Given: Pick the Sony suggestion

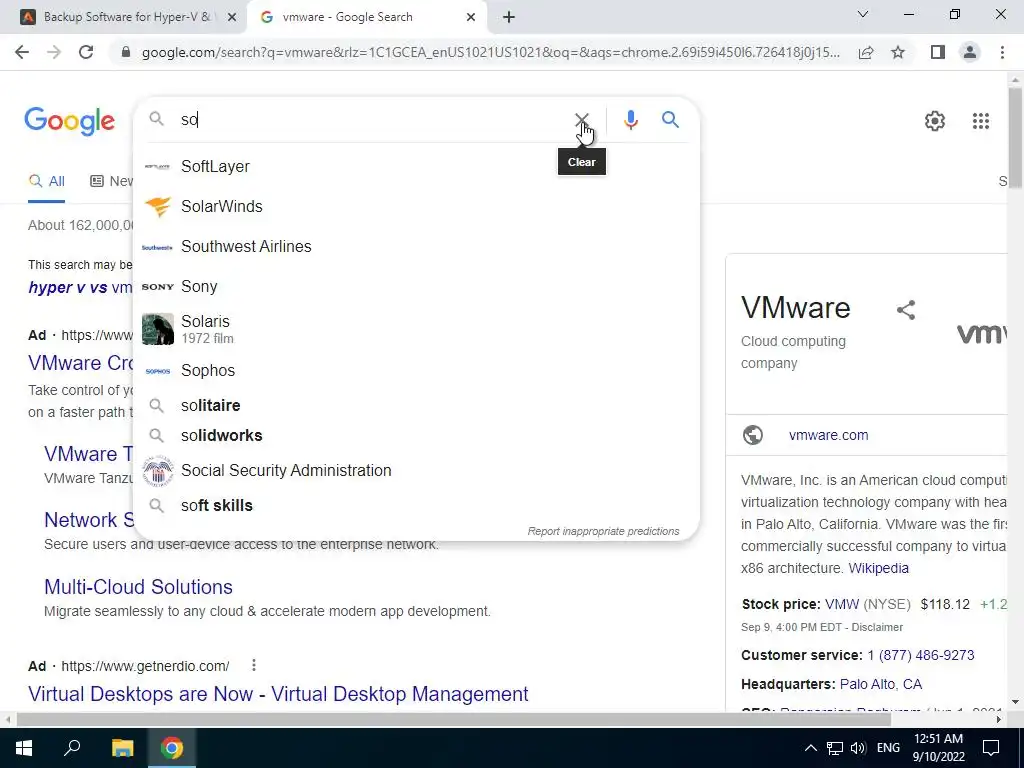Looking at the screenshot, I should 416,286.
